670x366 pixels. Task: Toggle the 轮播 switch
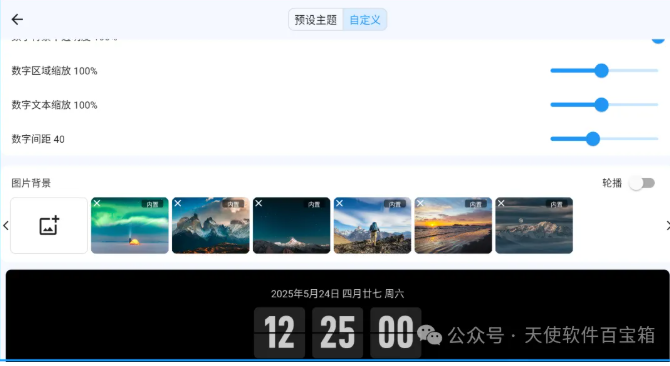[x=642, y=183]
